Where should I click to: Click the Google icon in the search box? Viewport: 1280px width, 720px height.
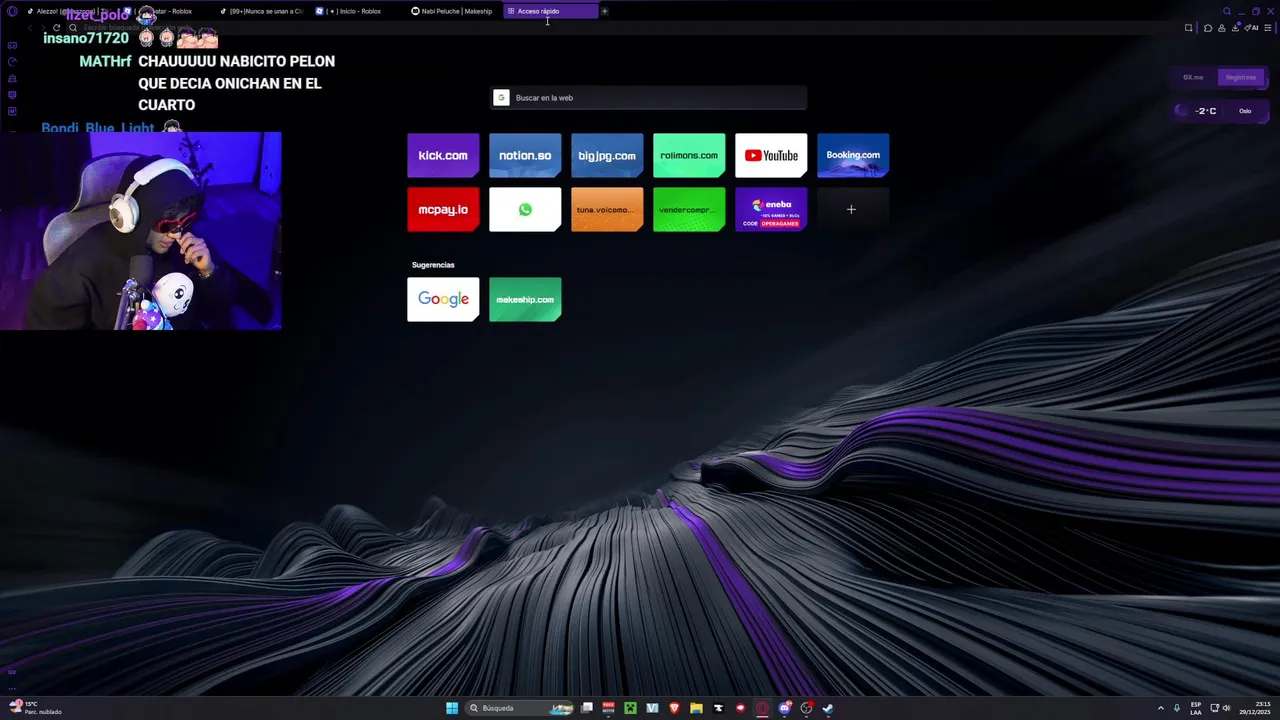pyautogui.click(x=502, y=98)
